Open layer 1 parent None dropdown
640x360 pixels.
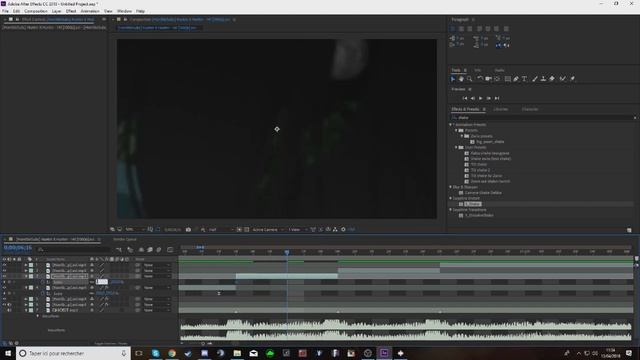[156, 265]
